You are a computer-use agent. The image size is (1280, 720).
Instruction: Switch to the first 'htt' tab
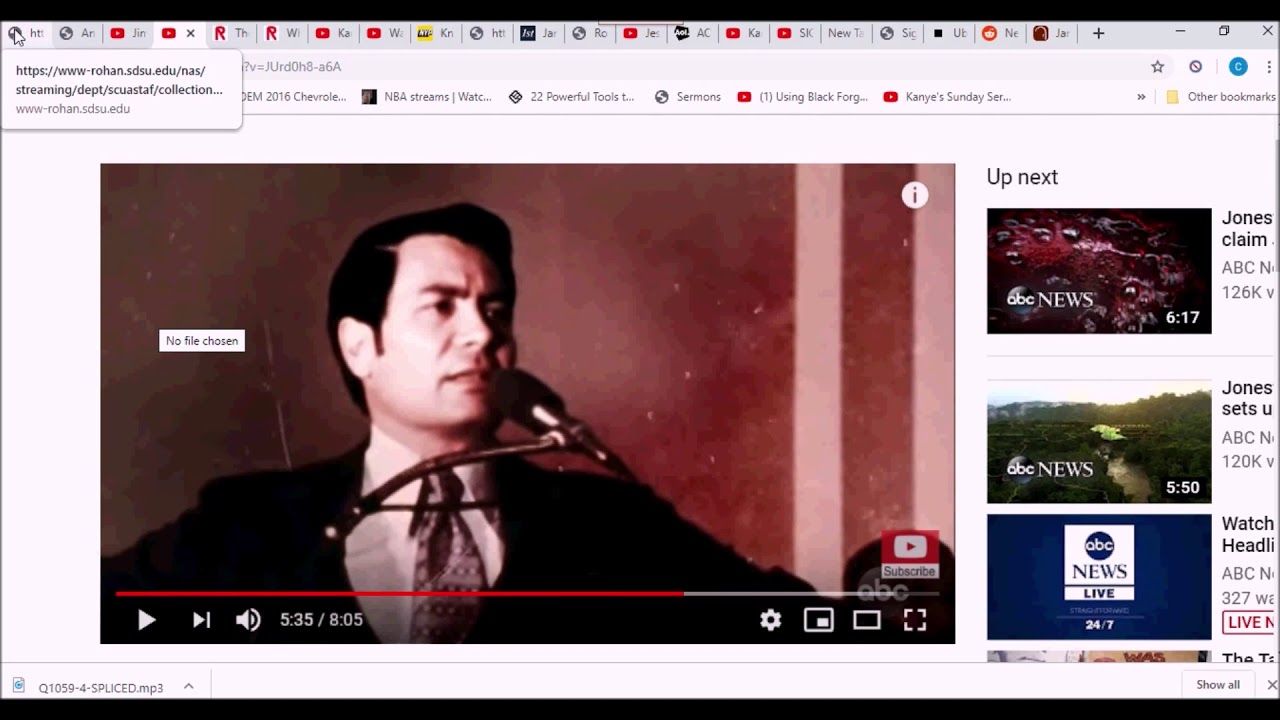tap(27, 33)
